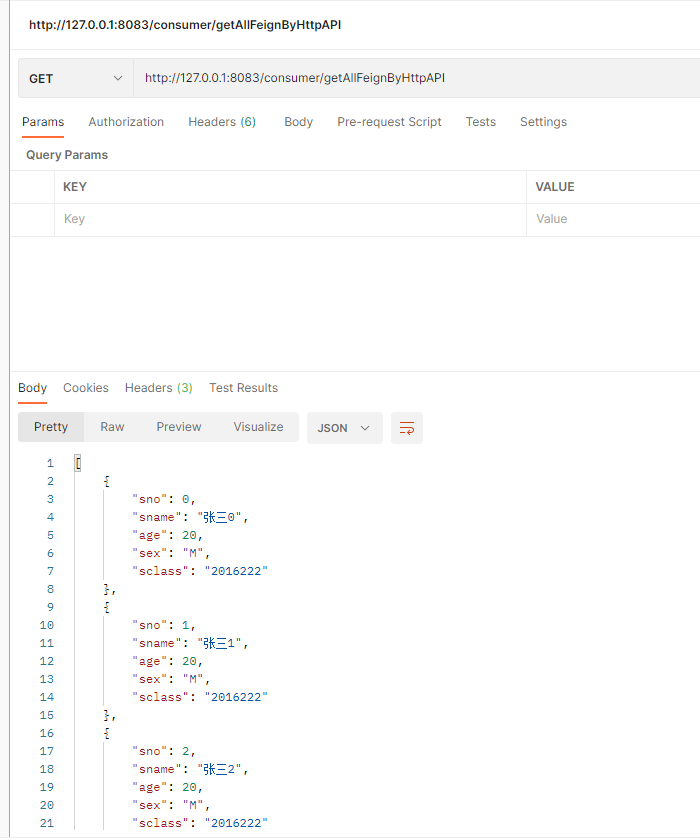
Task: Switch to the Authorization tab
Action: coord(126,122)
